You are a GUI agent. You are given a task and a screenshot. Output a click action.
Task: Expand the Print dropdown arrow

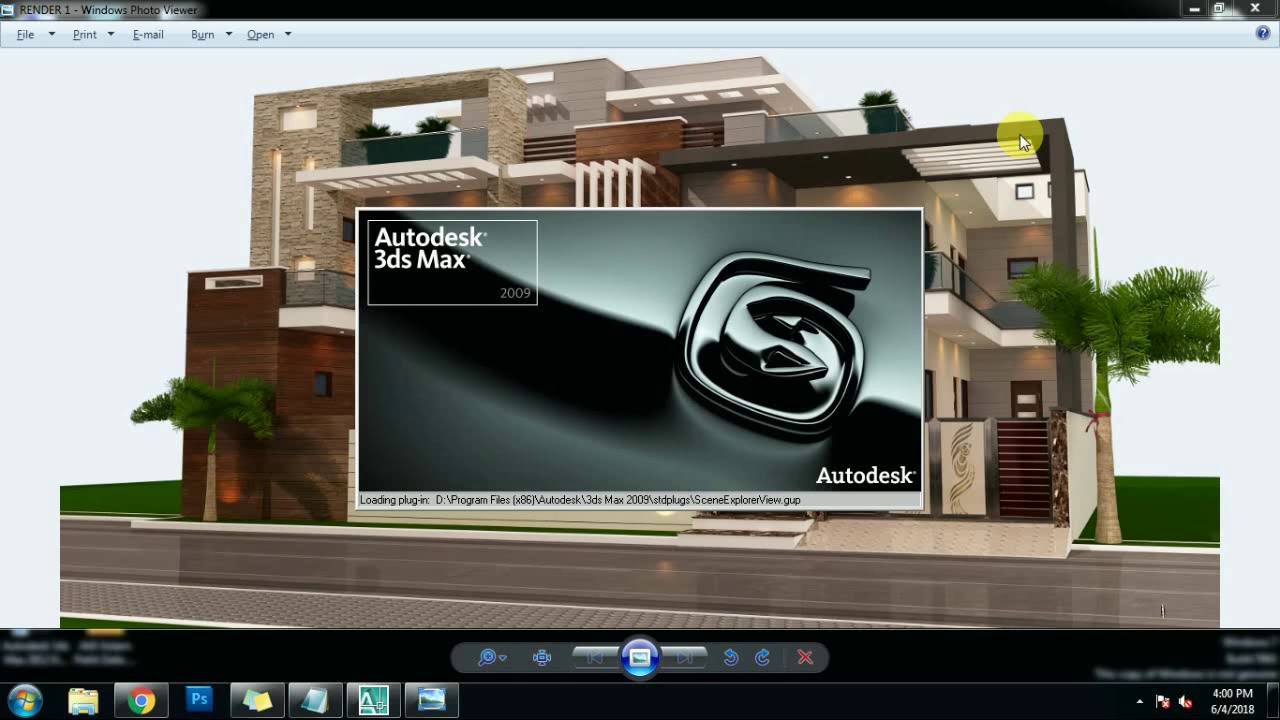pyautogui.click(x=111, y=34)
